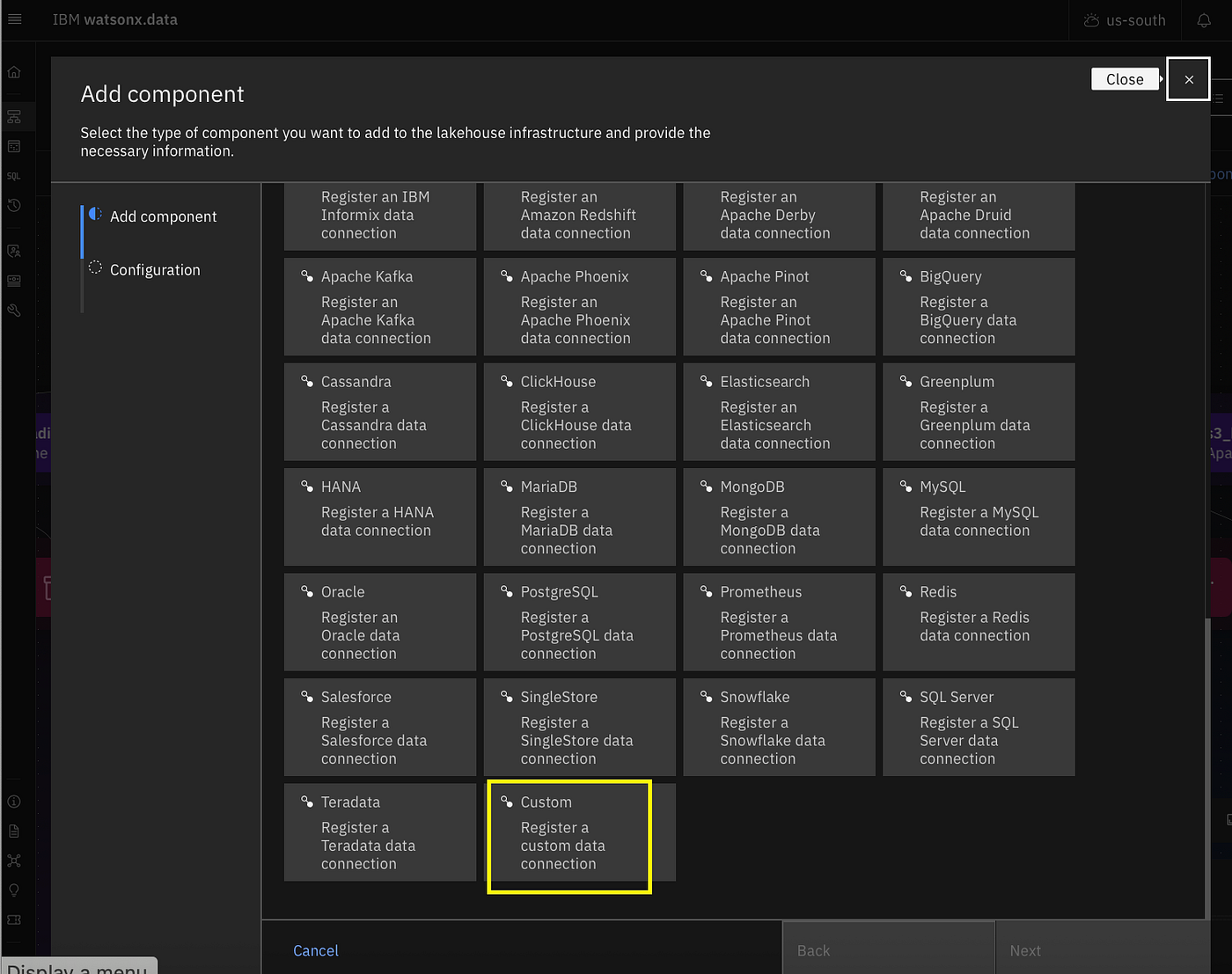Open the us-south region selector
Viewport: 1232px width, 974px height.
(1125, 20)
